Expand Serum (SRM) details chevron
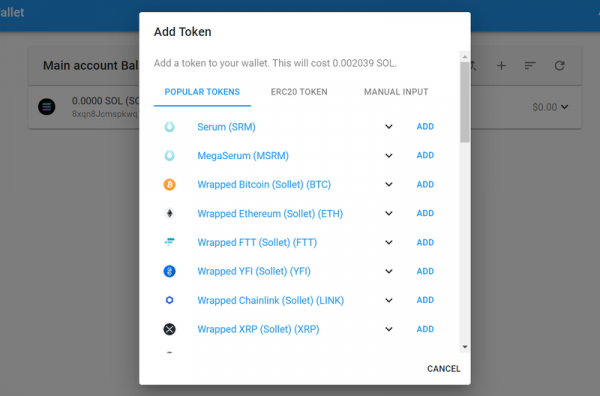This screenshot has height=396, width=600. click(x=389, y=127)
